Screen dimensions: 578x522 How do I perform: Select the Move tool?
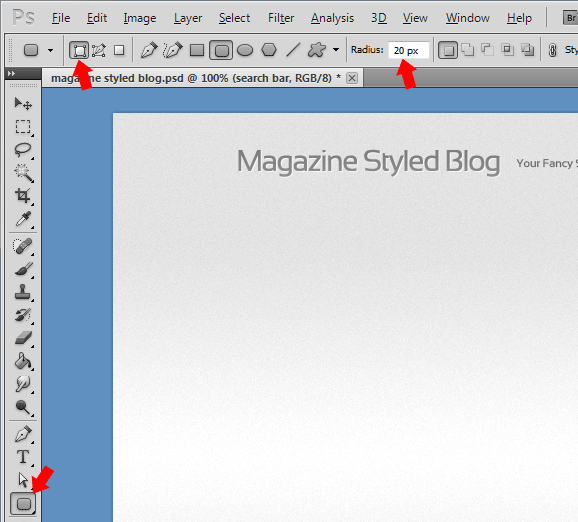click(23, 104)
